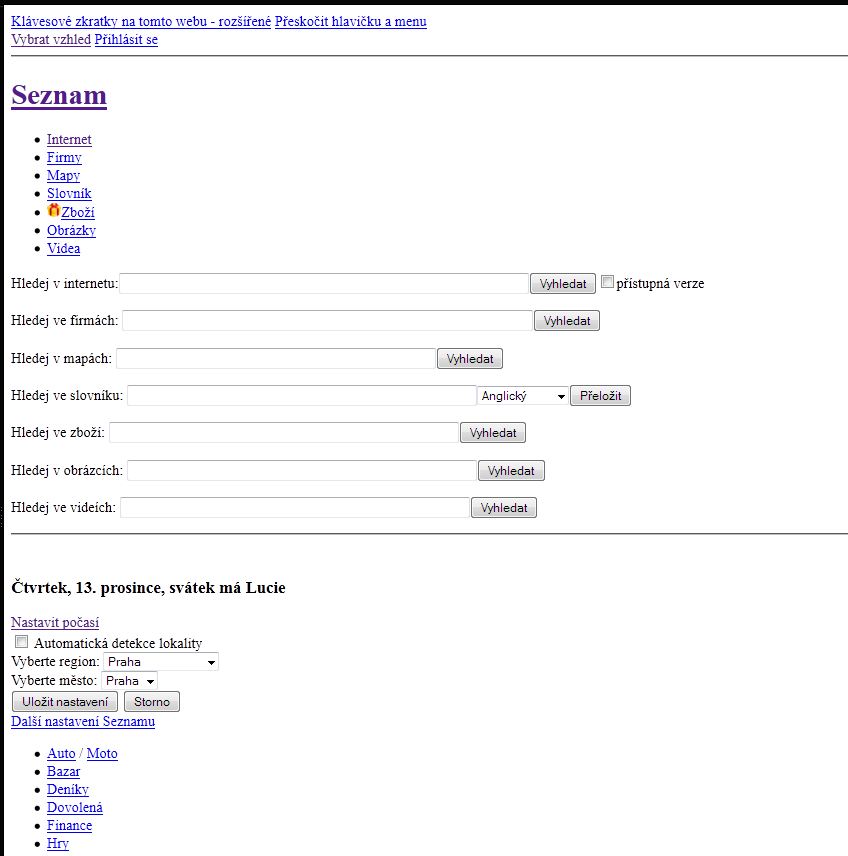Screen dimensions: 848x856
Task: Navigate to Zboží link
Action: click(x=78, y=212)
